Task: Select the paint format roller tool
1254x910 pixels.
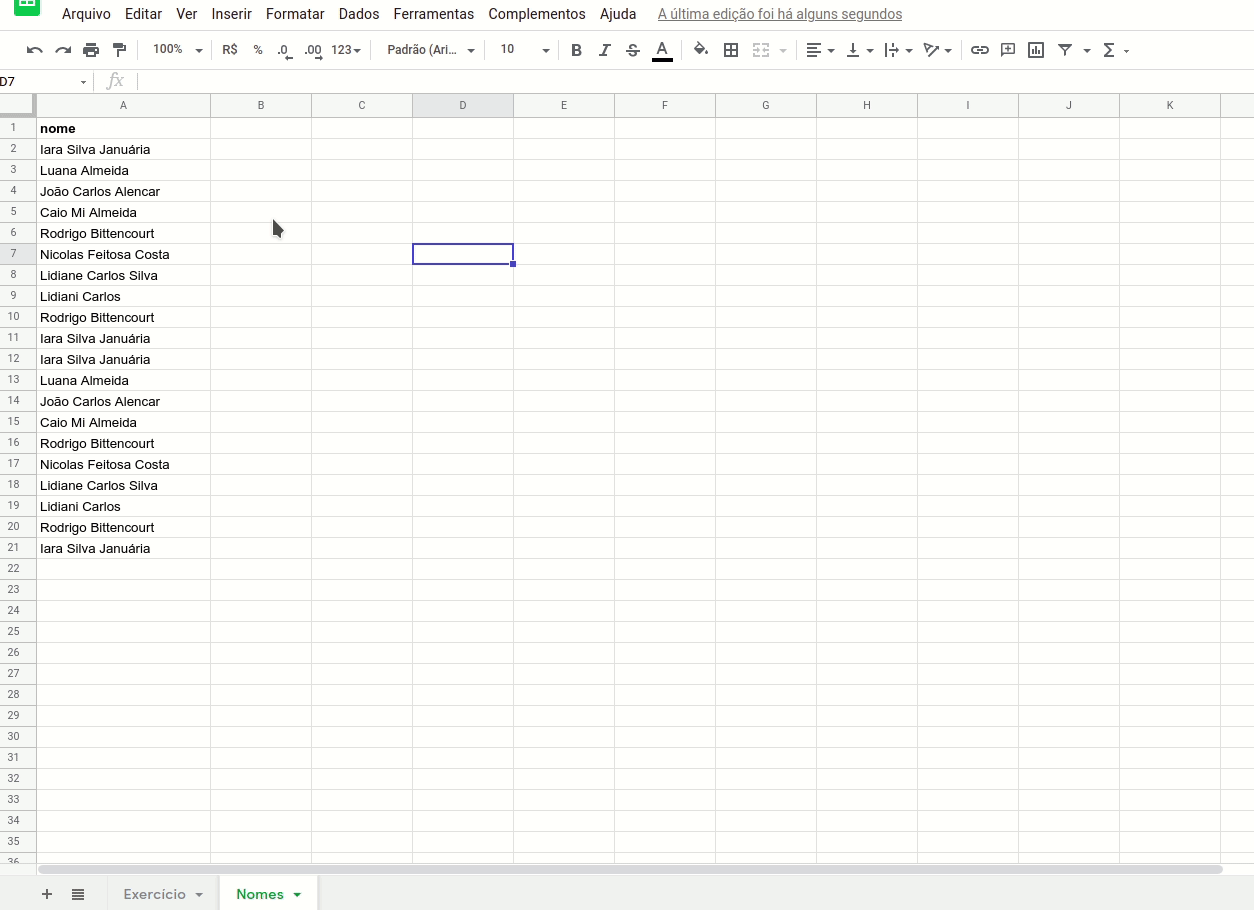Action: point(119,50)
